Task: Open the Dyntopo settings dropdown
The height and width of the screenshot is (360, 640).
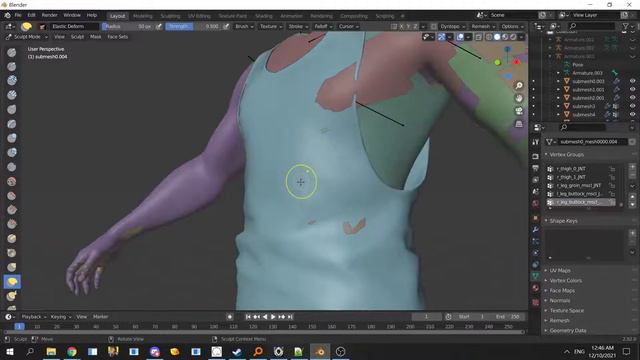Action: [452, 27]
